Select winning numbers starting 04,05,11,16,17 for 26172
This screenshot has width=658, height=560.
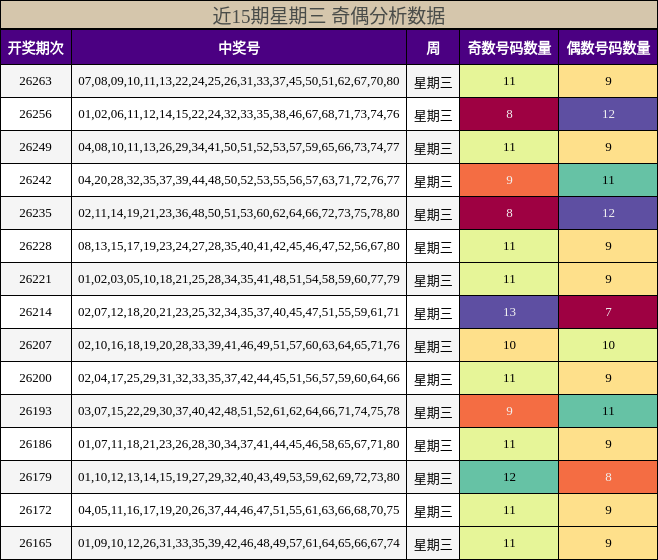click(239, 510)
